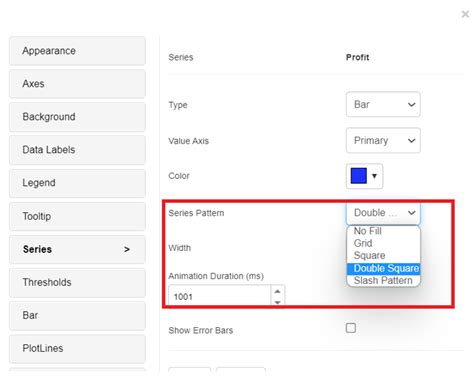Switch to the Background tab
This screenshot has width=474, height=376.
pos(77,117)
